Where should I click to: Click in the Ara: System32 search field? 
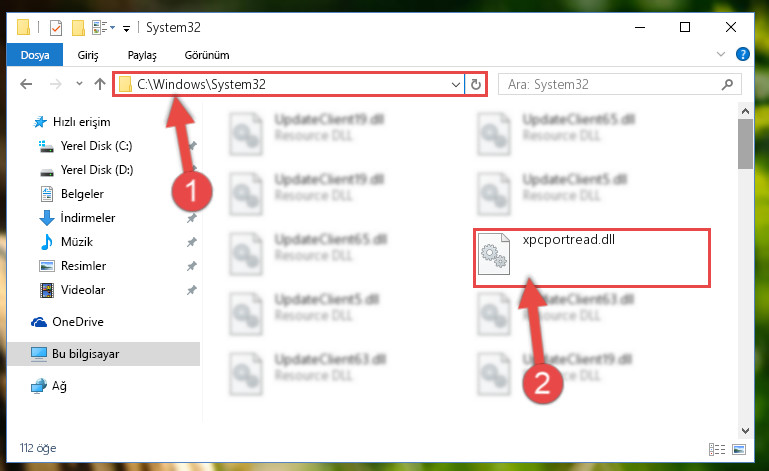[619, 84]
